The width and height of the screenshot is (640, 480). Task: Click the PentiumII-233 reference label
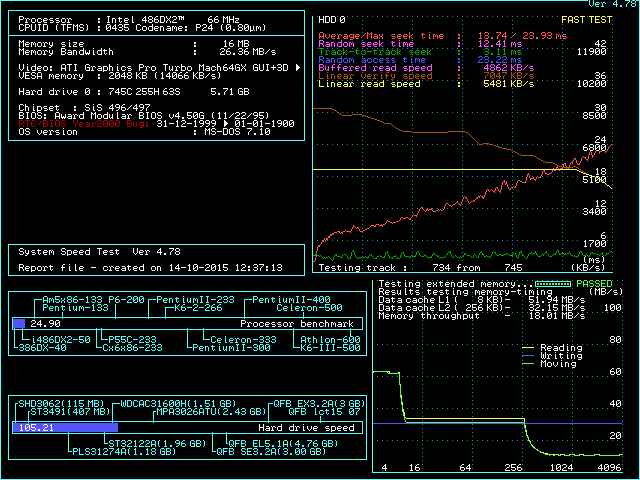(196, 300)
